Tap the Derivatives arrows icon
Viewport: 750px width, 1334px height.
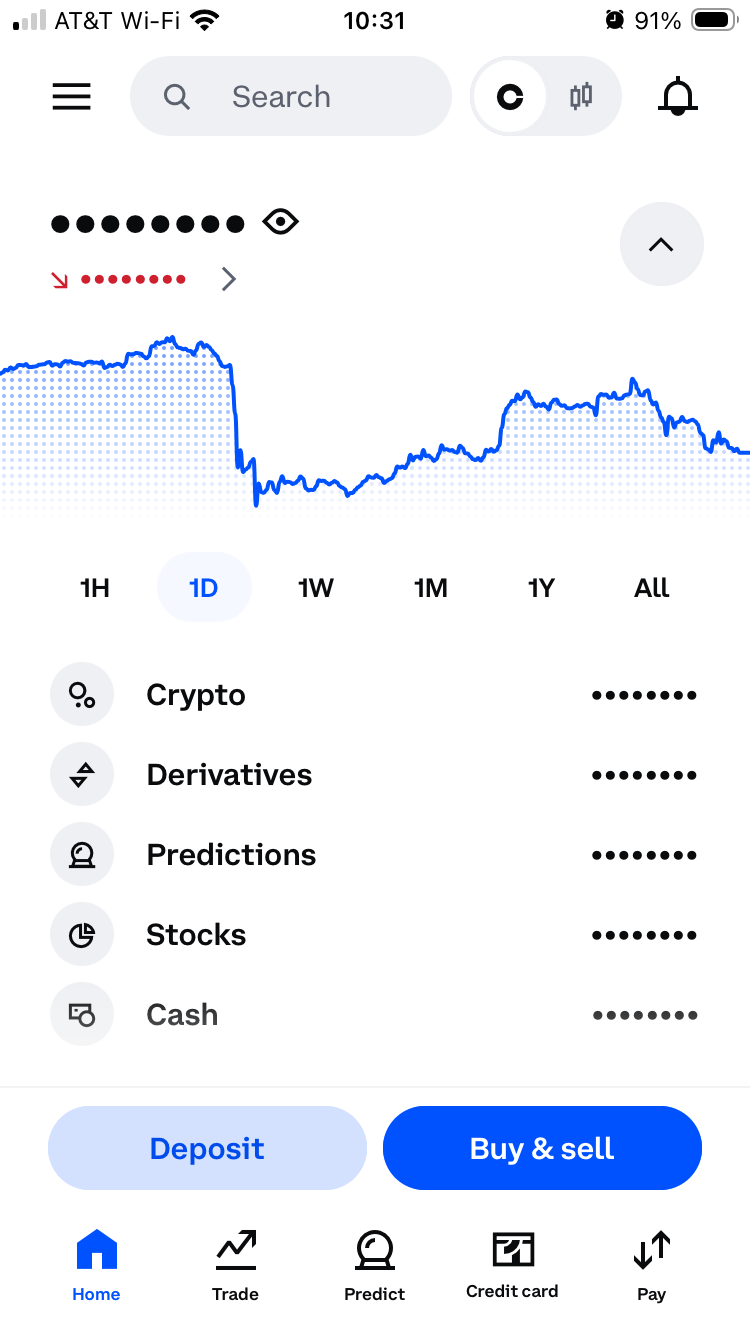(82, 775)
